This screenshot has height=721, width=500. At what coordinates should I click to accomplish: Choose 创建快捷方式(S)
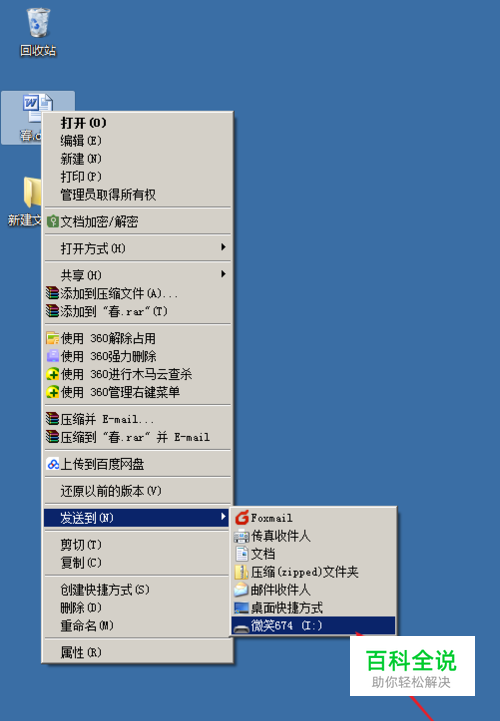[x=138, y=589]
